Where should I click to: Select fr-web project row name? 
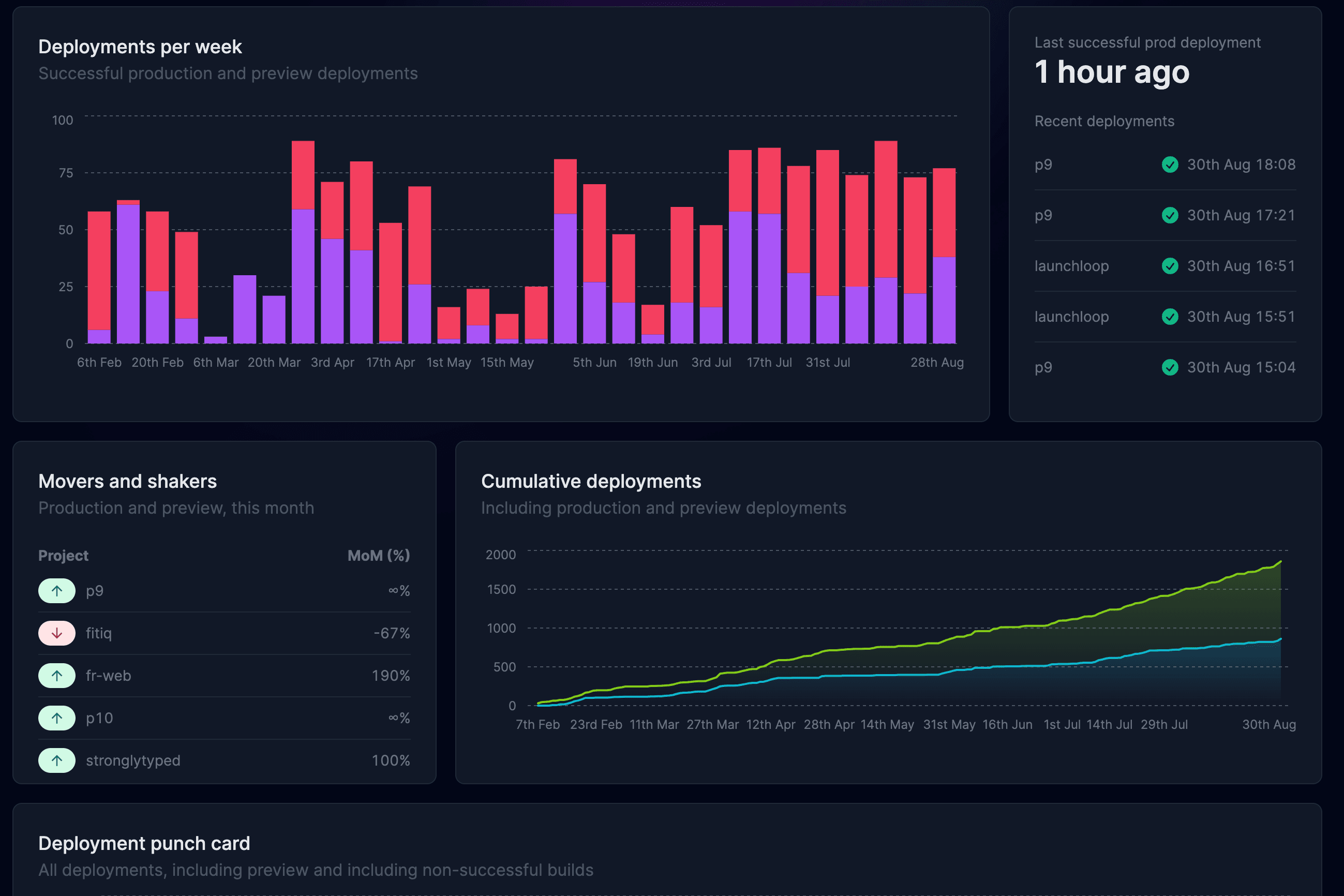[x=109, y=676]
